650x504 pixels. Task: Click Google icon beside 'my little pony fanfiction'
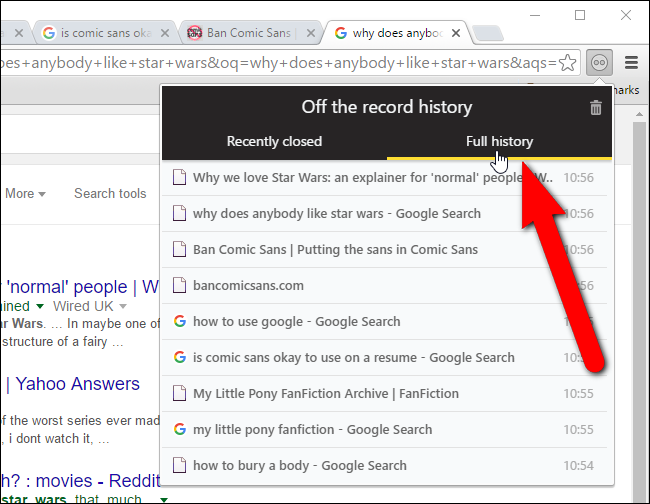pyautogui.click(x=179, y=429)
